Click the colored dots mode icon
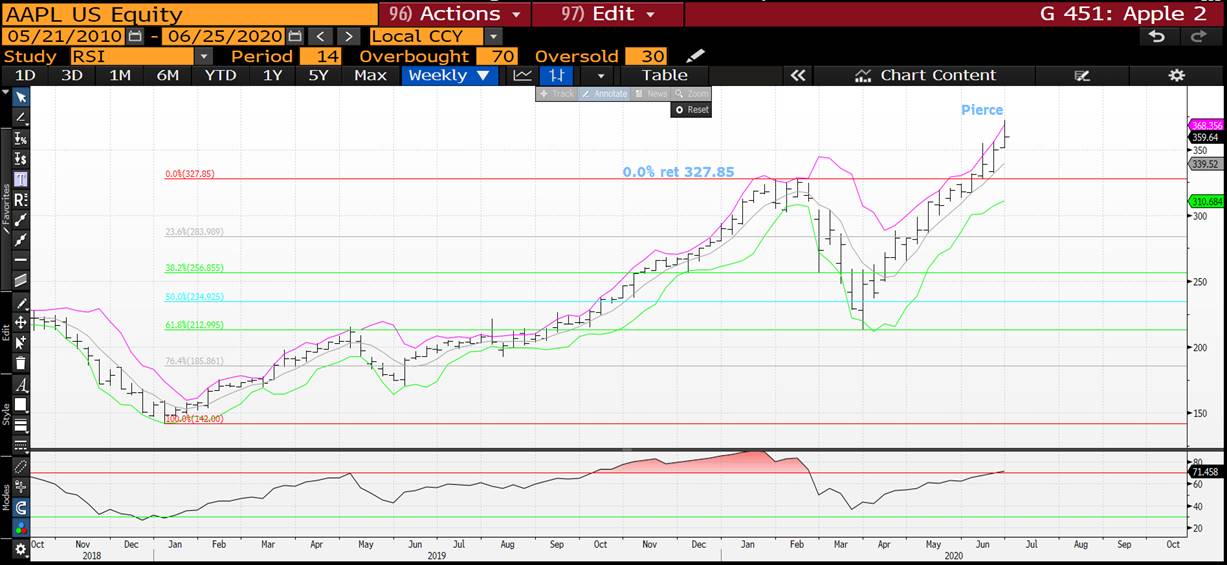The image size is (1227, 565). (21, 528)
